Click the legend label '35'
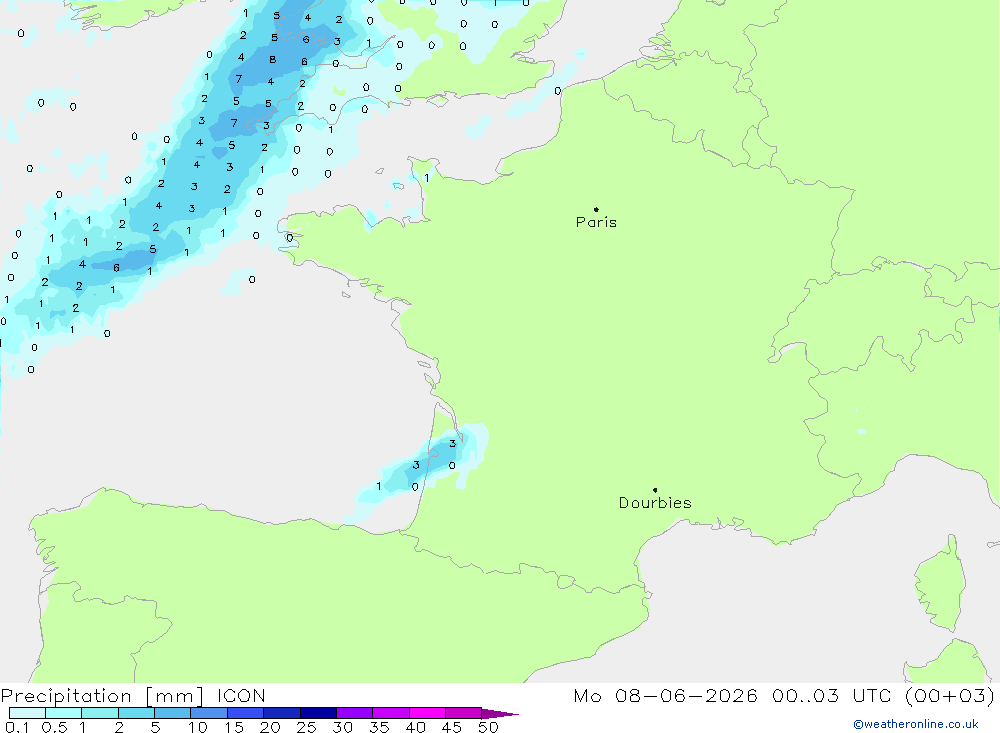 click(379, 727)
